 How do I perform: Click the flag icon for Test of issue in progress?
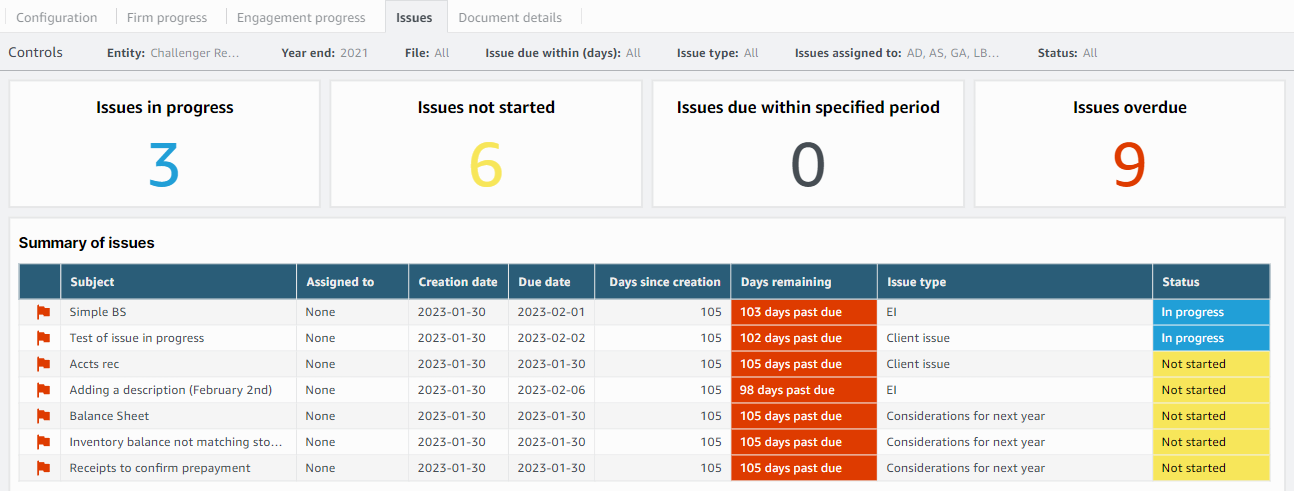click(x=43, y=338)
